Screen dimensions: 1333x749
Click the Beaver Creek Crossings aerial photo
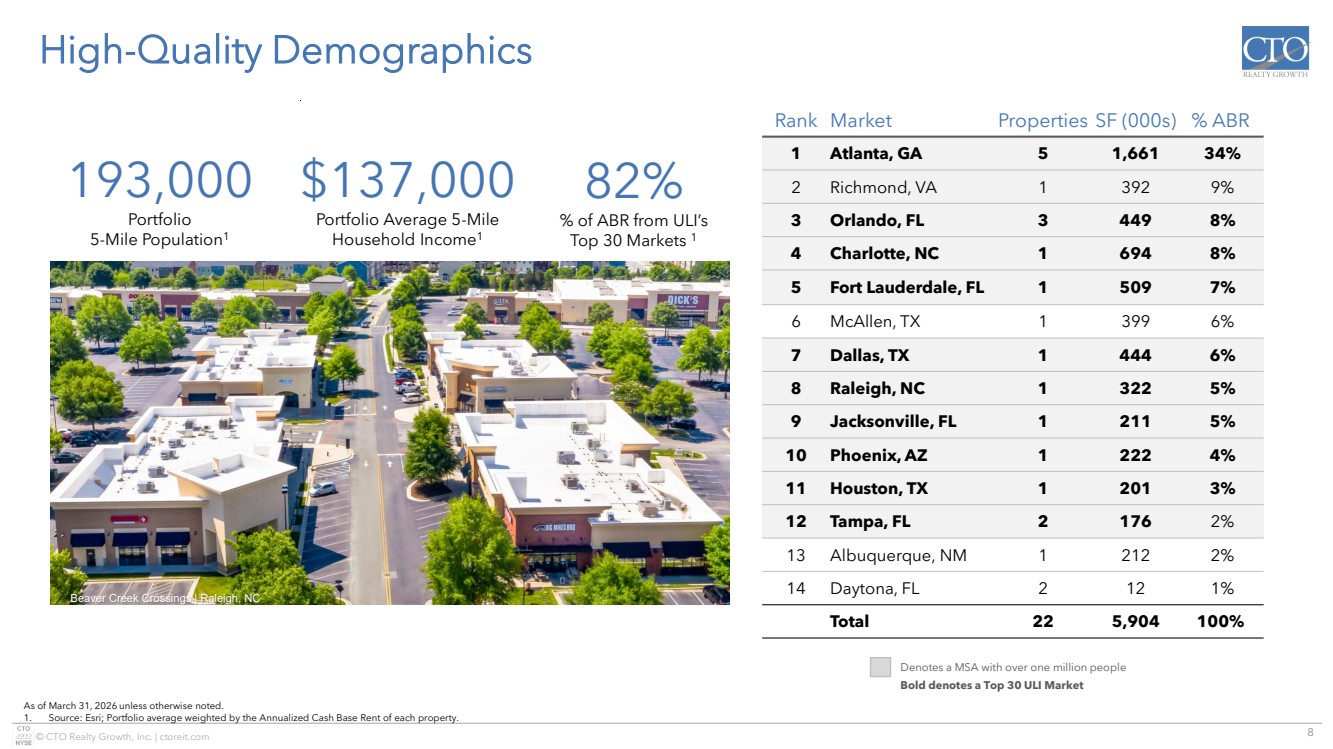(x=389, y=433)
